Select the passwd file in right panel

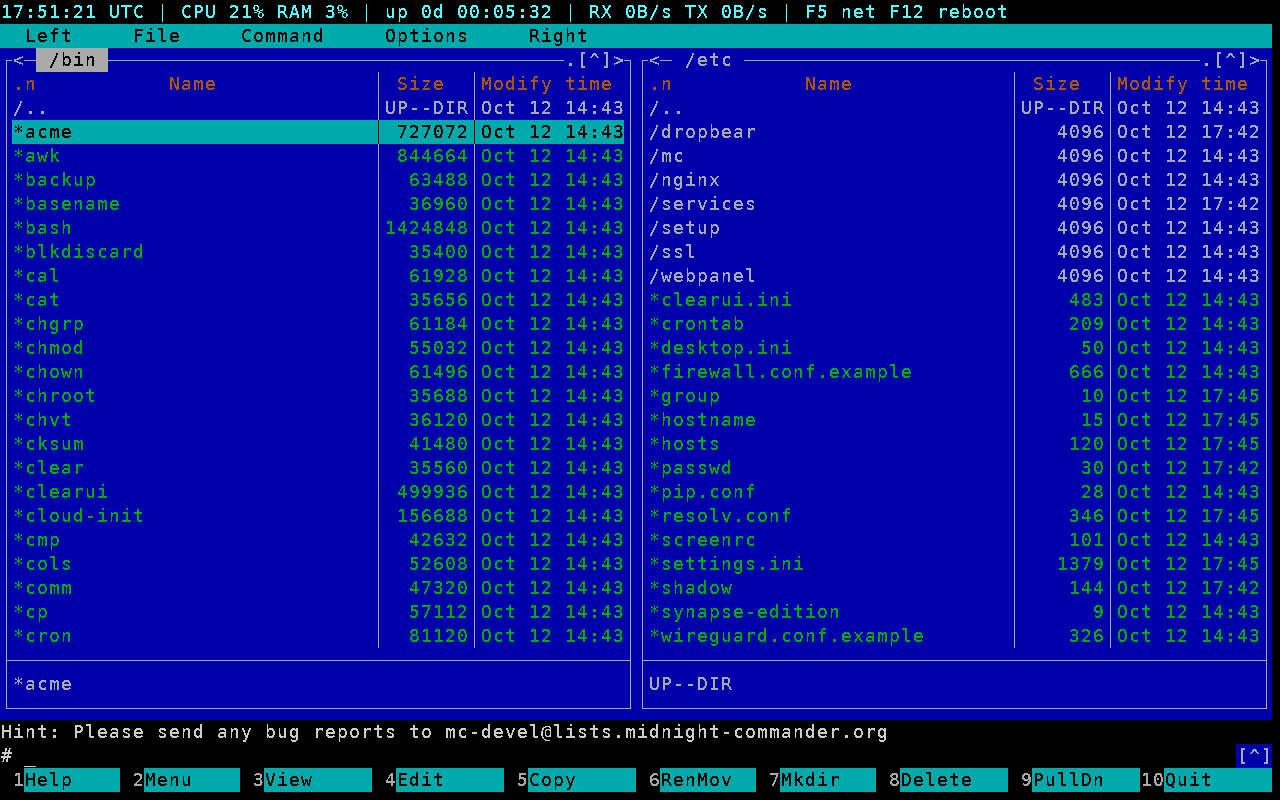[954, 468]
